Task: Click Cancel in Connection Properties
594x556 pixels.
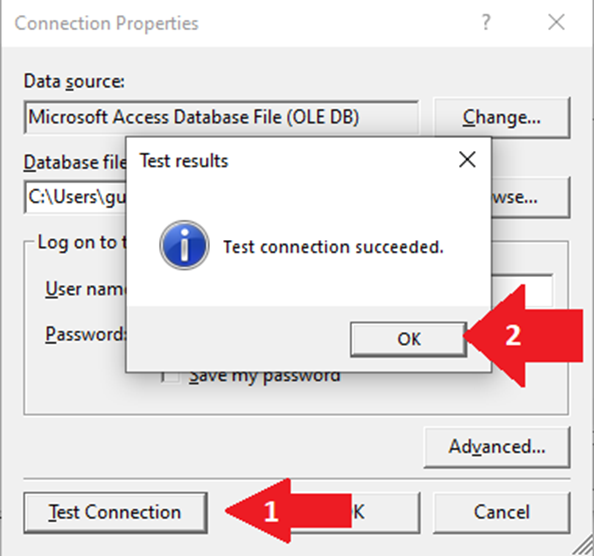Action: (501, 512)
